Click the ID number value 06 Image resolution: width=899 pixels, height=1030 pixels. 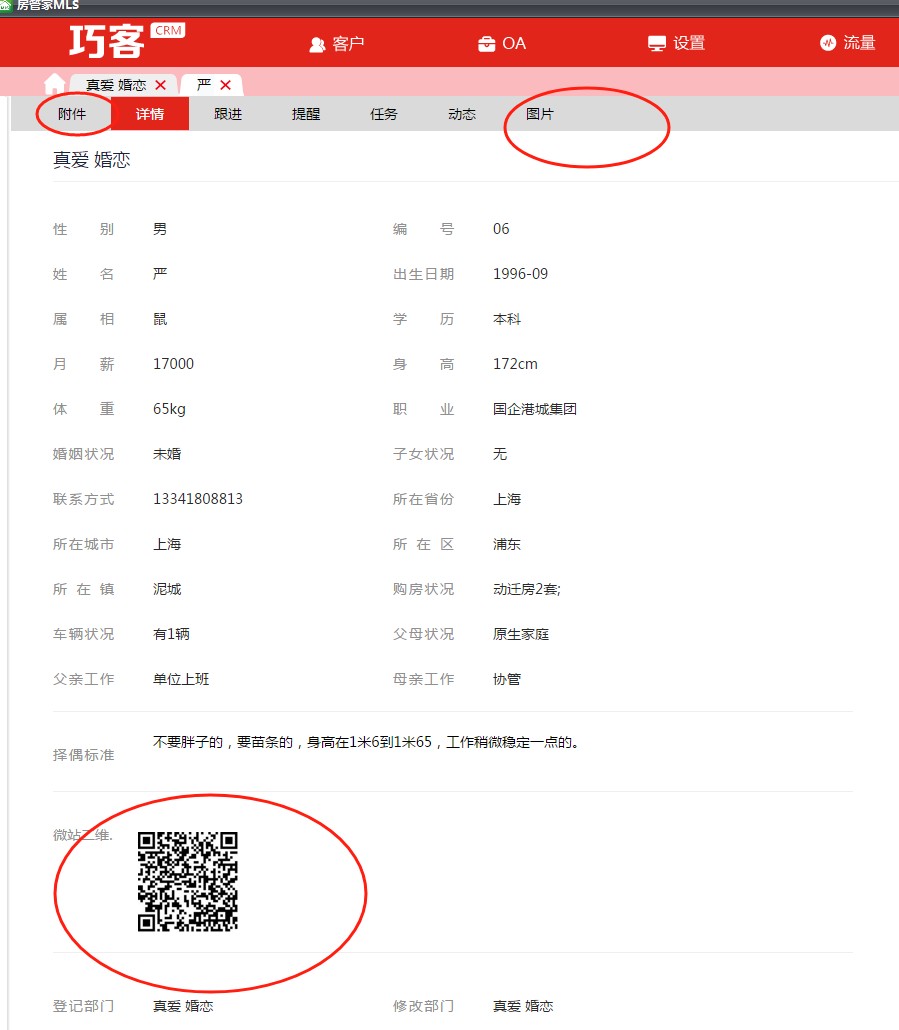(x=501, y=229)
